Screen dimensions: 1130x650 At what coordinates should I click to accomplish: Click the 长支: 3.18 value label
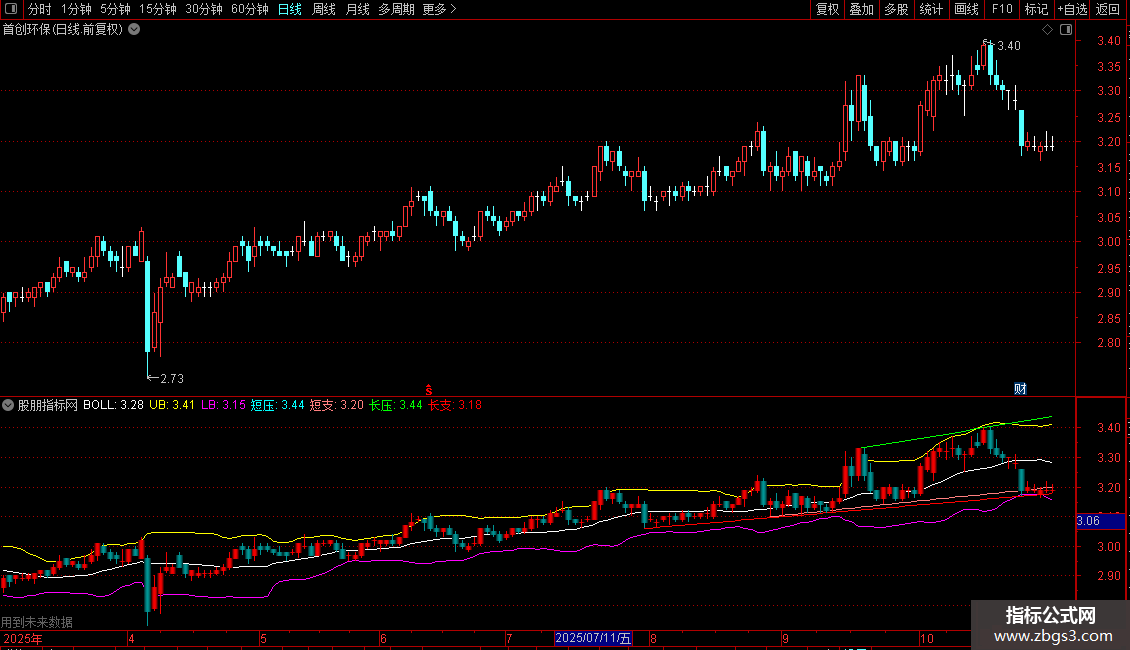[x=455, y=405]
